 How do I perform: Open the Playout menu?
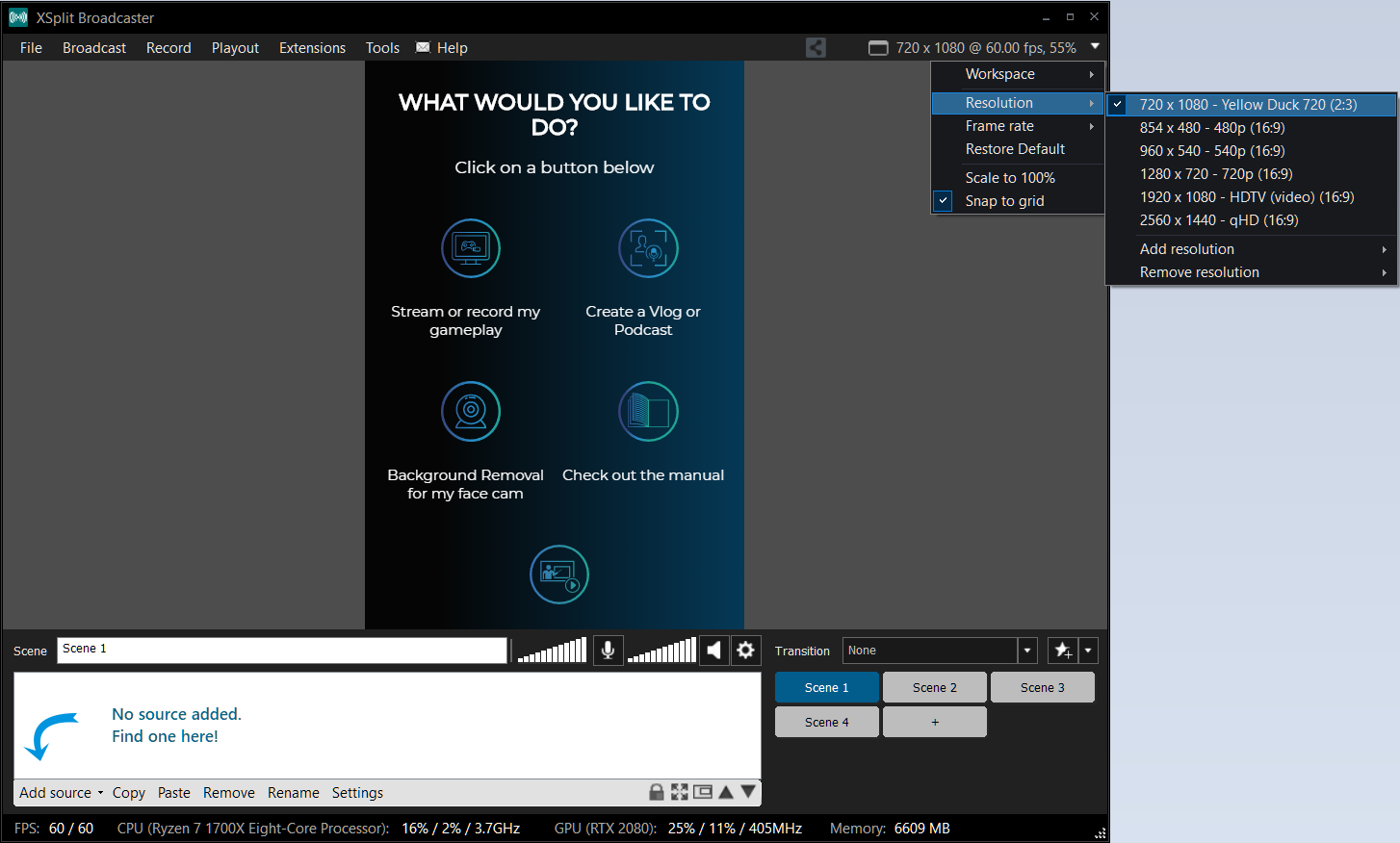tap(235, 48)
